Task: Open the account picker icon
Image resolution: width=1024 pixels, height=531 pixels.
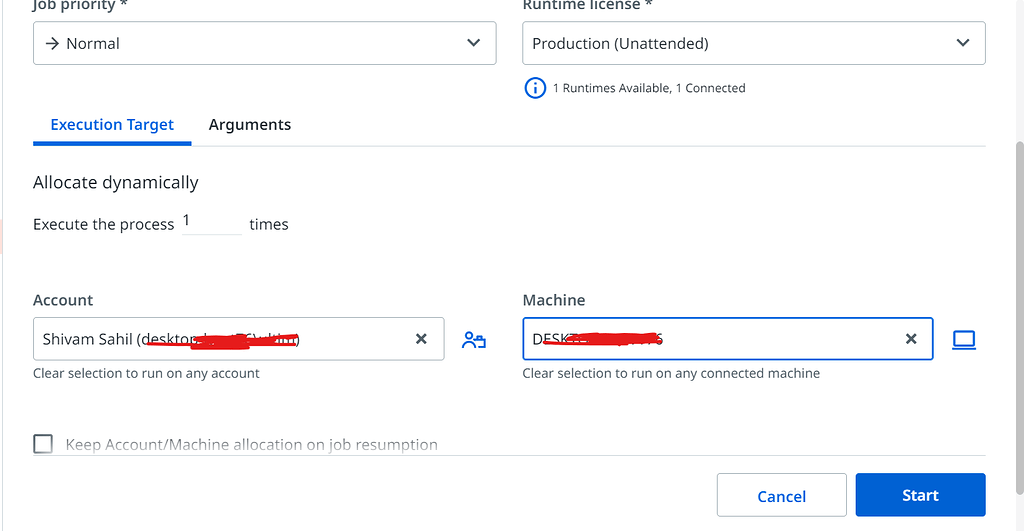Action: 474,340
